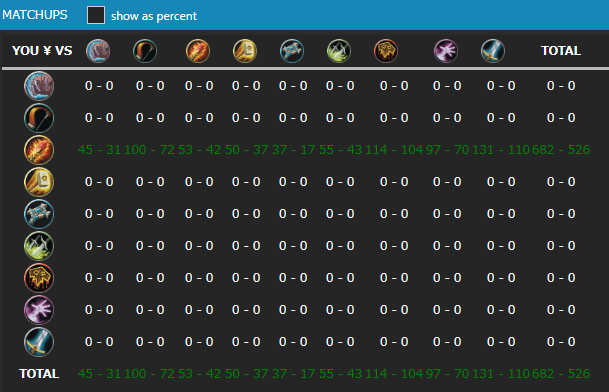This screenshot has width=609, height=392.
Task: Click Mage row's 53 - 42 record
Action: tap(199, 150)
